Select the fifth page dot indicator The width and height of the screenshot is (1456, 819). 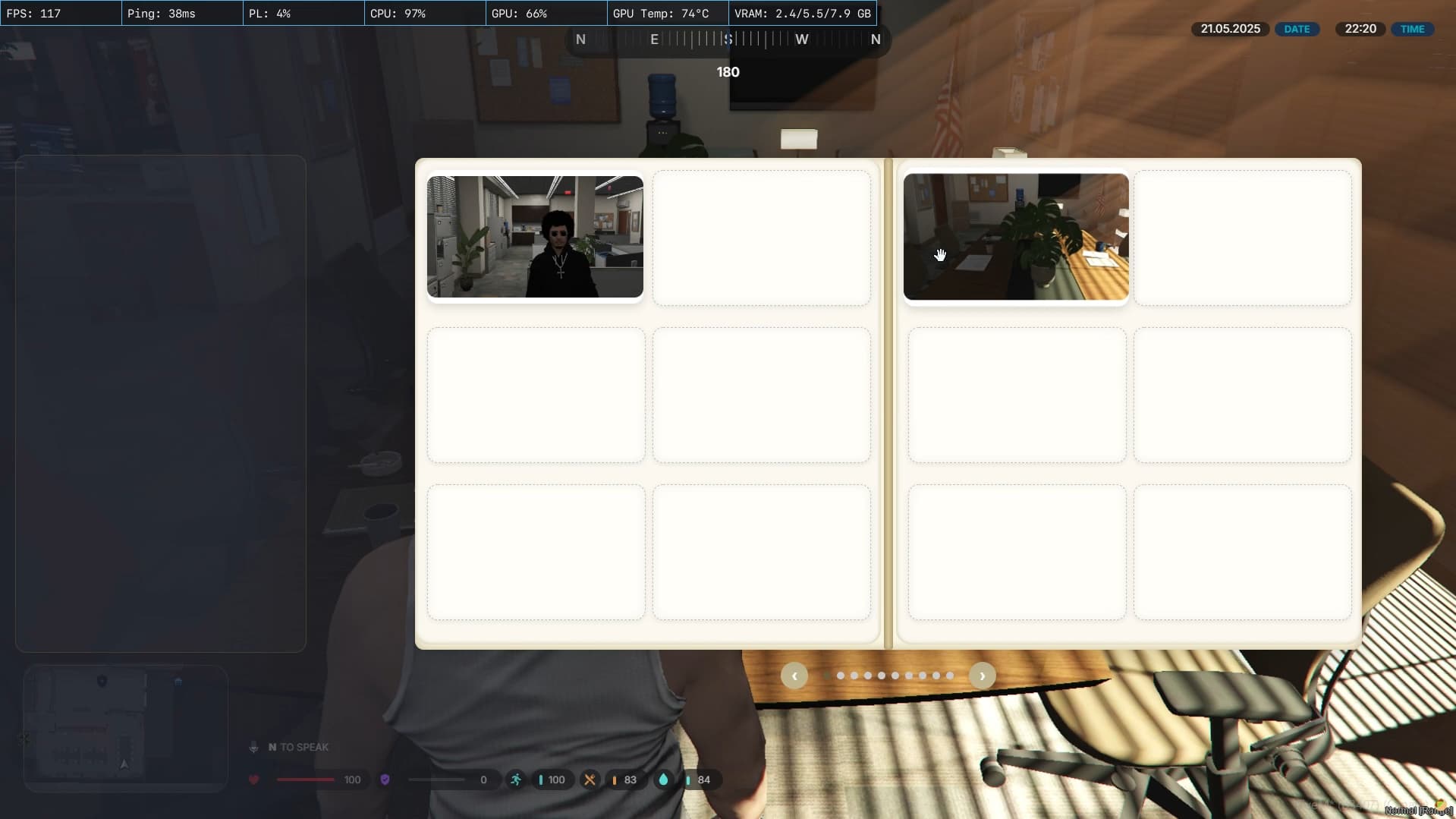(882, 676)
